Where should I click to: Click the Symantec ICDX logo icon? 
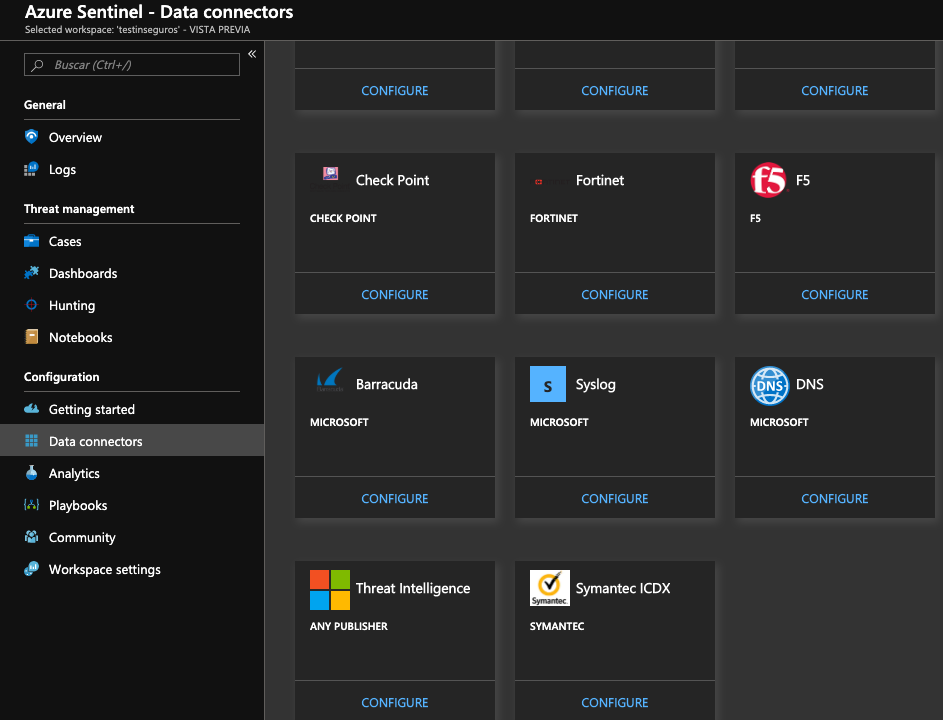(549, 589)
